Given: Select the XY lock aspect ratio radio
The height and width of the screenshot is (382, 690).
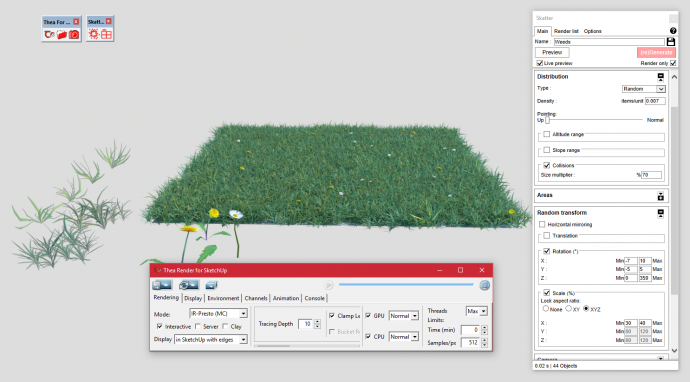Looking at the screenshot, I should coord(569,309).
